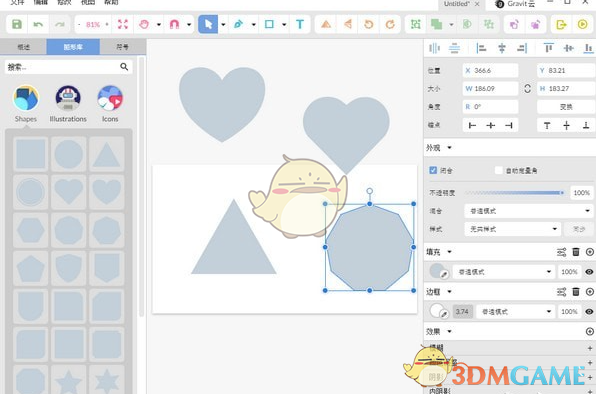The width and height of the screenshot is (596, 394).
Task: Click the flip horizontal triangle icon
Action: (x=326, y=24)
